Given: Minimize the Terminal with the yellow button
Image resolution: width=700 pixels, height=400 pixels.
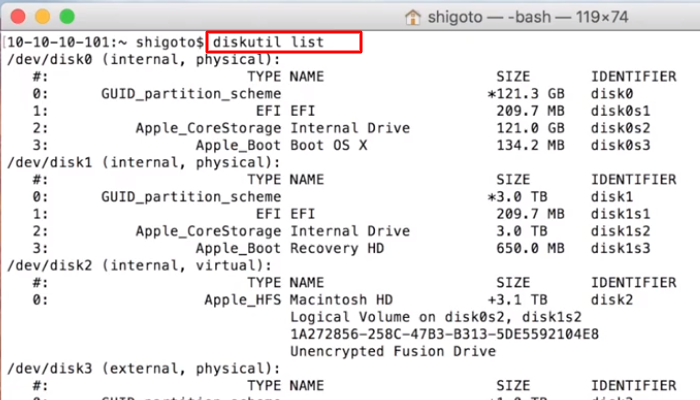Looking at the screenshot, I should tap(43, 17).
